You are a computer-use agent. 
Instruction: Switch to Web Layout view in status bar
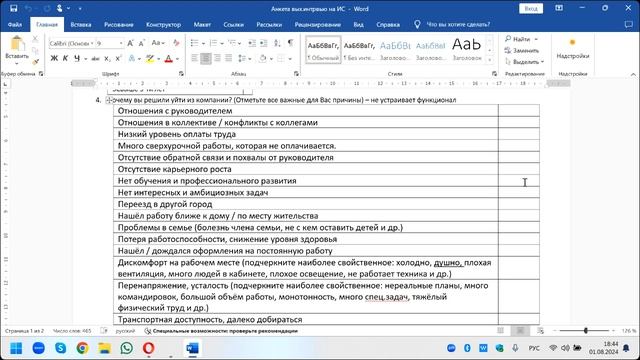click(x=540, y=331)
